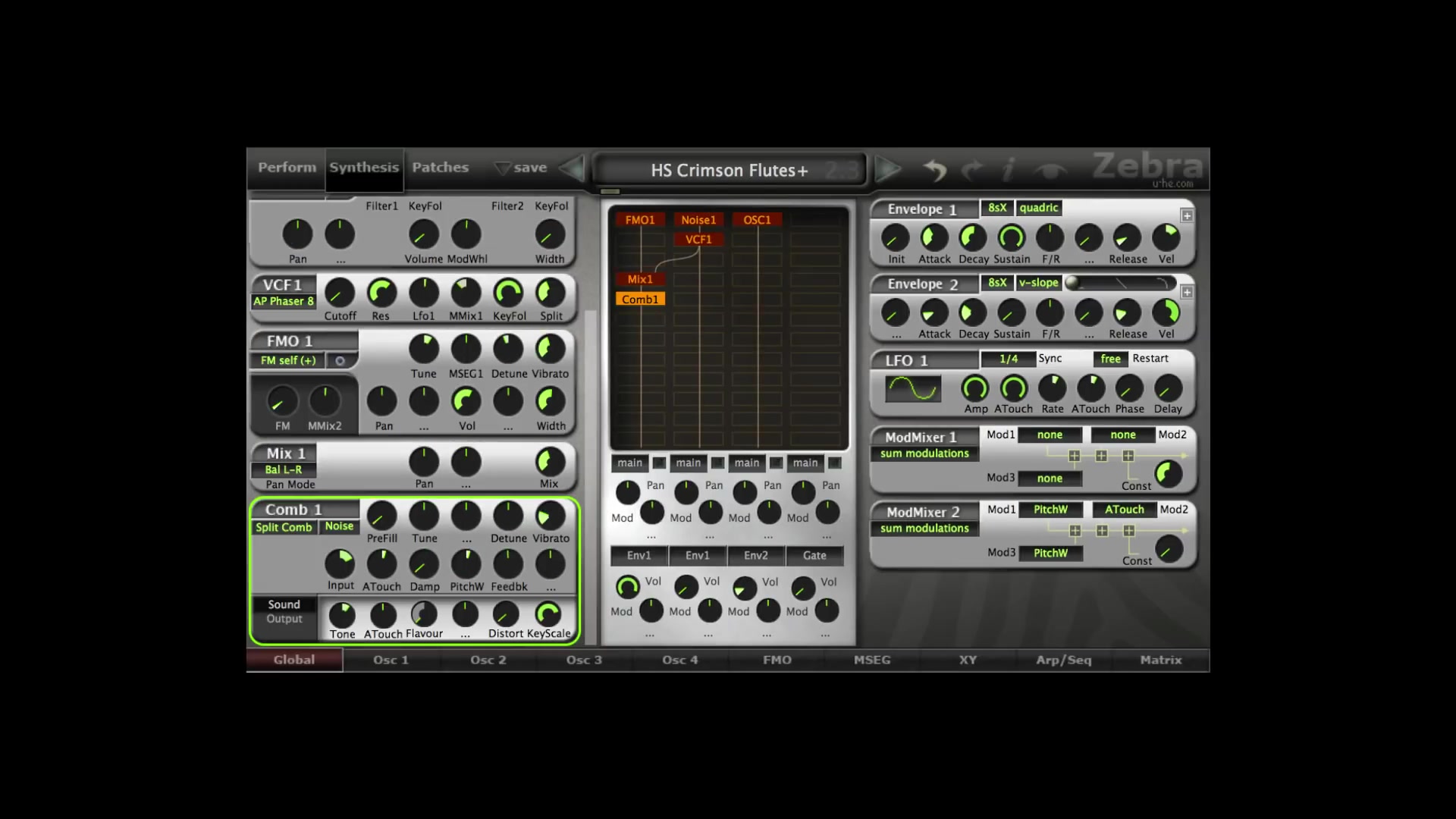Open the XY bottom tab
Viewport: 1456px width, 819px height.
968,660
